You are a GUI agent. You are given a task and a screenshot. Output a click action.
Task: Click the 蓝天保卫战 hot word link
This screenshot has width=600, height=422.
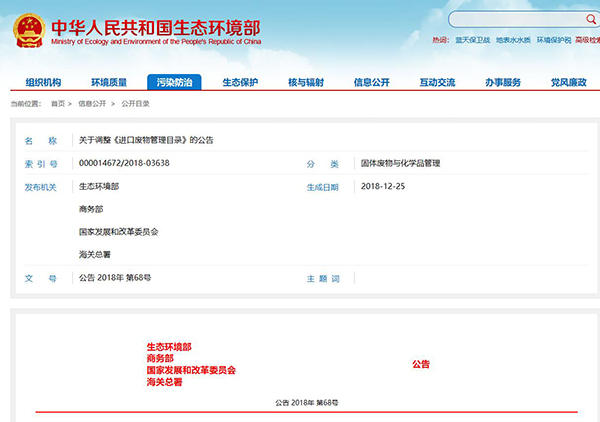473,40
